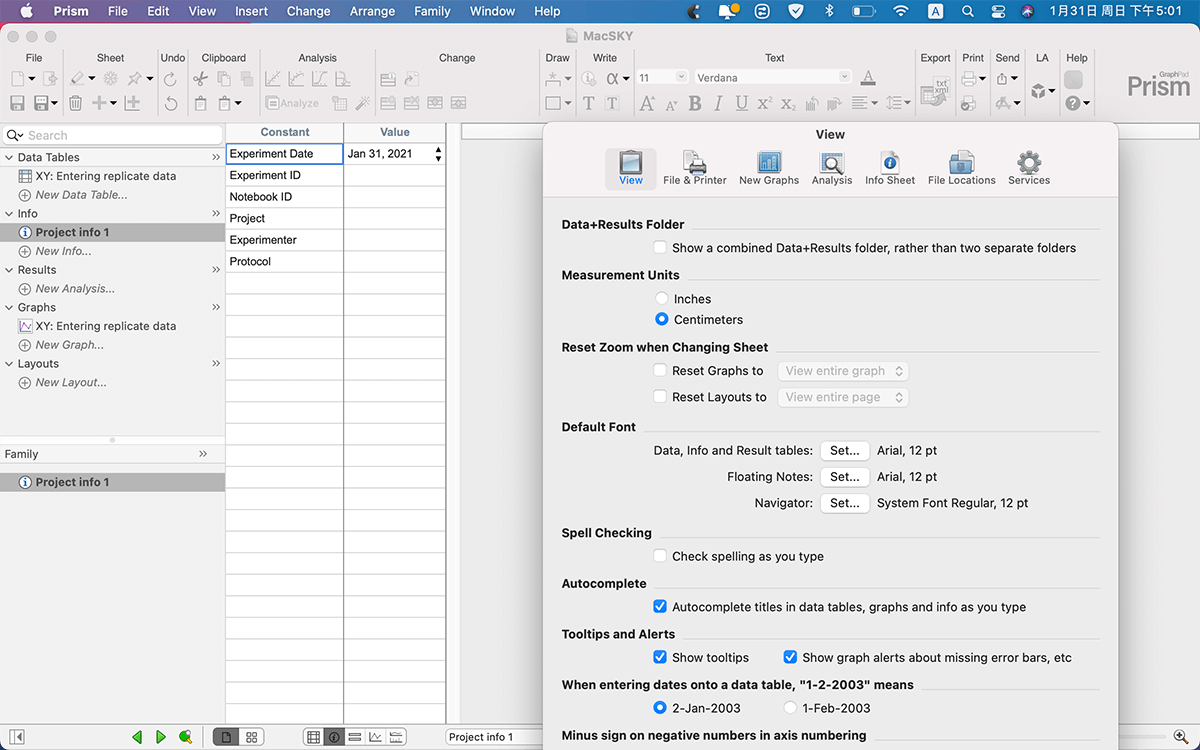Click the Underline formatting icon
Viewport: 1200px width, 750px height.
pyautogui.click(x=741, y=103)
